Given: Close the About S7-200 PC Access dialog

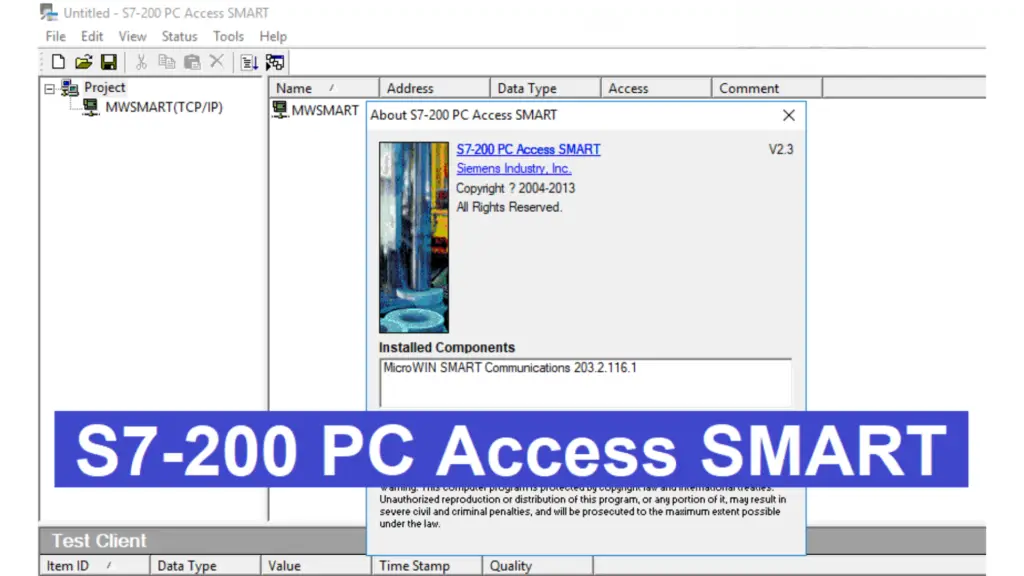Looking at the screenshot, I should 788,115.
